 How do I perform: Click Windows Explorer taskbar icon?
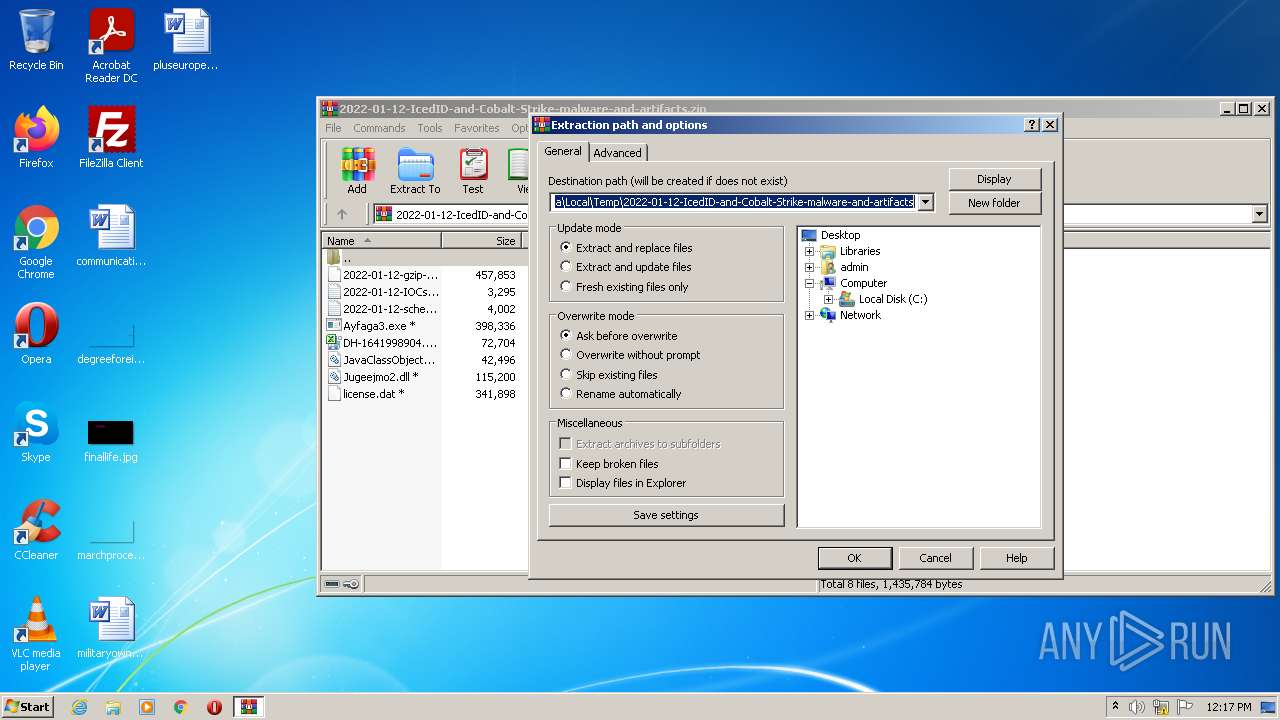pyautogui.click(x=113, y=707)
